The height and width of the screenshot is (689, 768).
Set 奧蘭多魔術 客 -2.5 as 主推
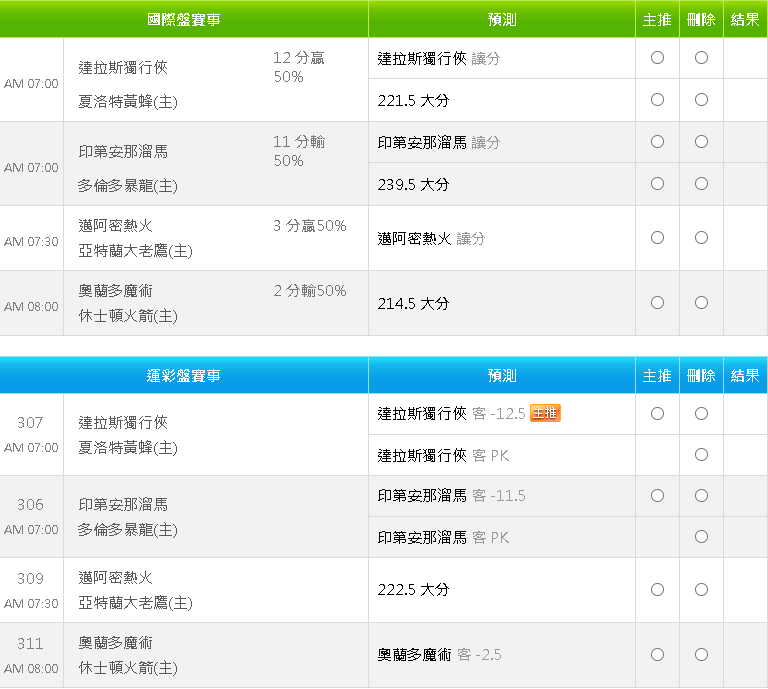click(x=657, y=655)
